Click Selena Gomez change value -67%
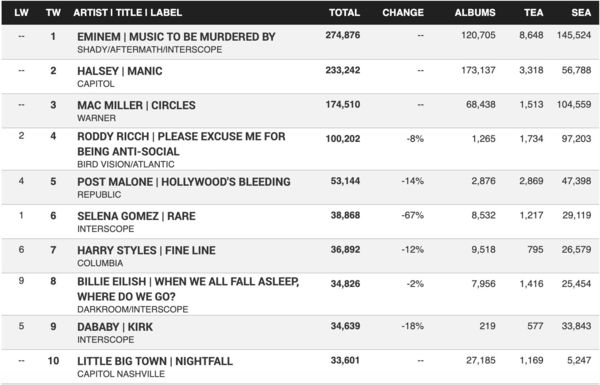The height and width of the screenshot is (385, 600). point(412,215)
